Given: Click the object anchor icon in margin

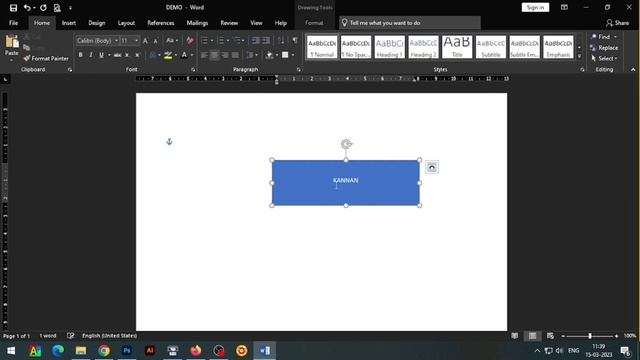Looking at the screenshot, I should coord(169,142).
